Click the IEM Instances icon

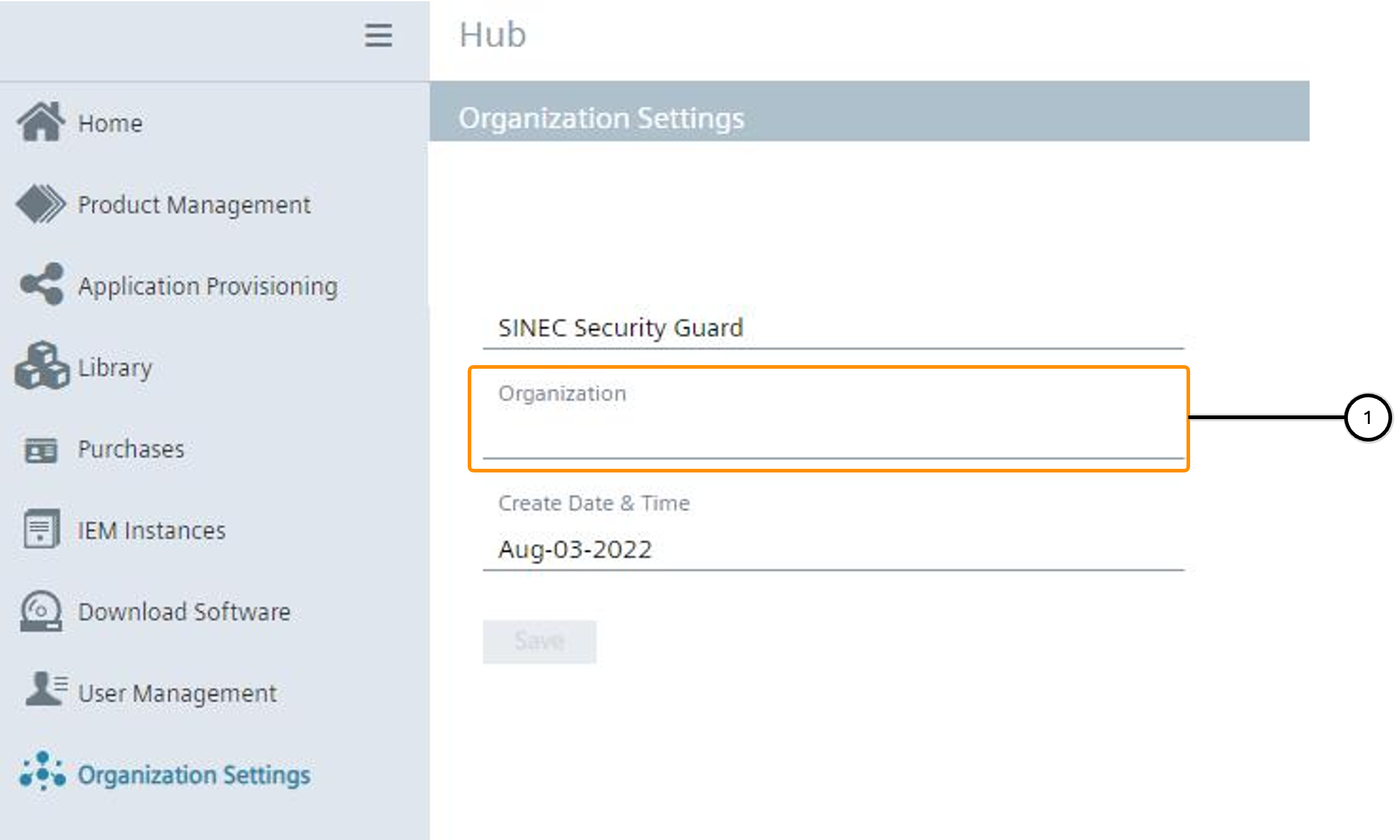pos(41,529)
